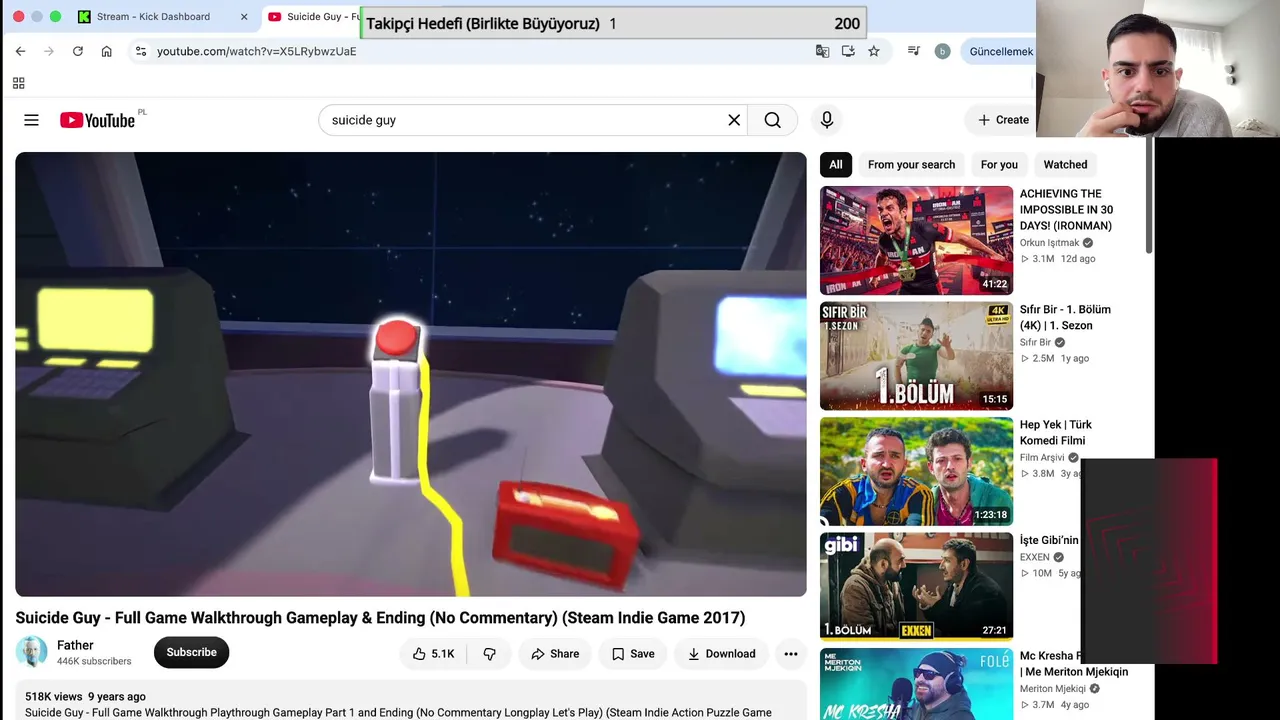Viewport: 1280px width, 720px height.
Task: Open the Create button
Action: [1003, 120]
